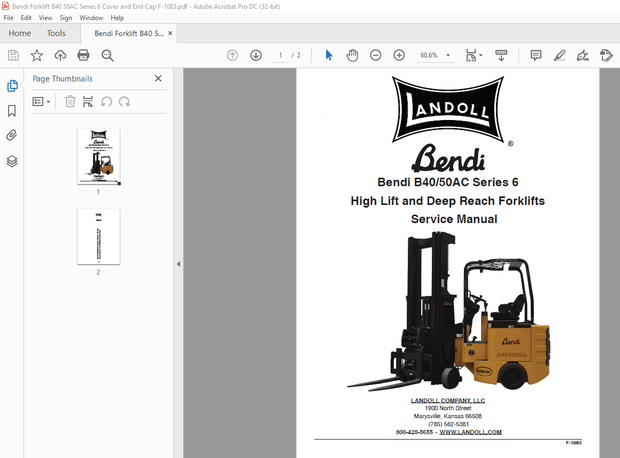Viewport: 620px width, 458px height.
Task: Click the "LANDOLL COMPANY, LLC" text
Action: click(448, 400)
